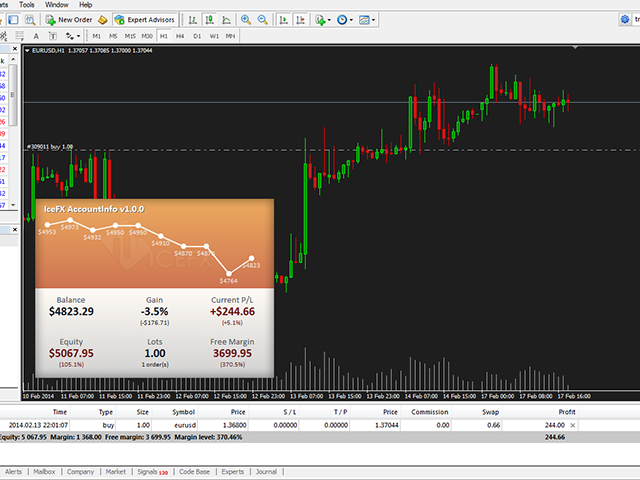The height and width of the screenshot is (480, 640).
Task: Select the text box T tool
Action: (53, 36)
